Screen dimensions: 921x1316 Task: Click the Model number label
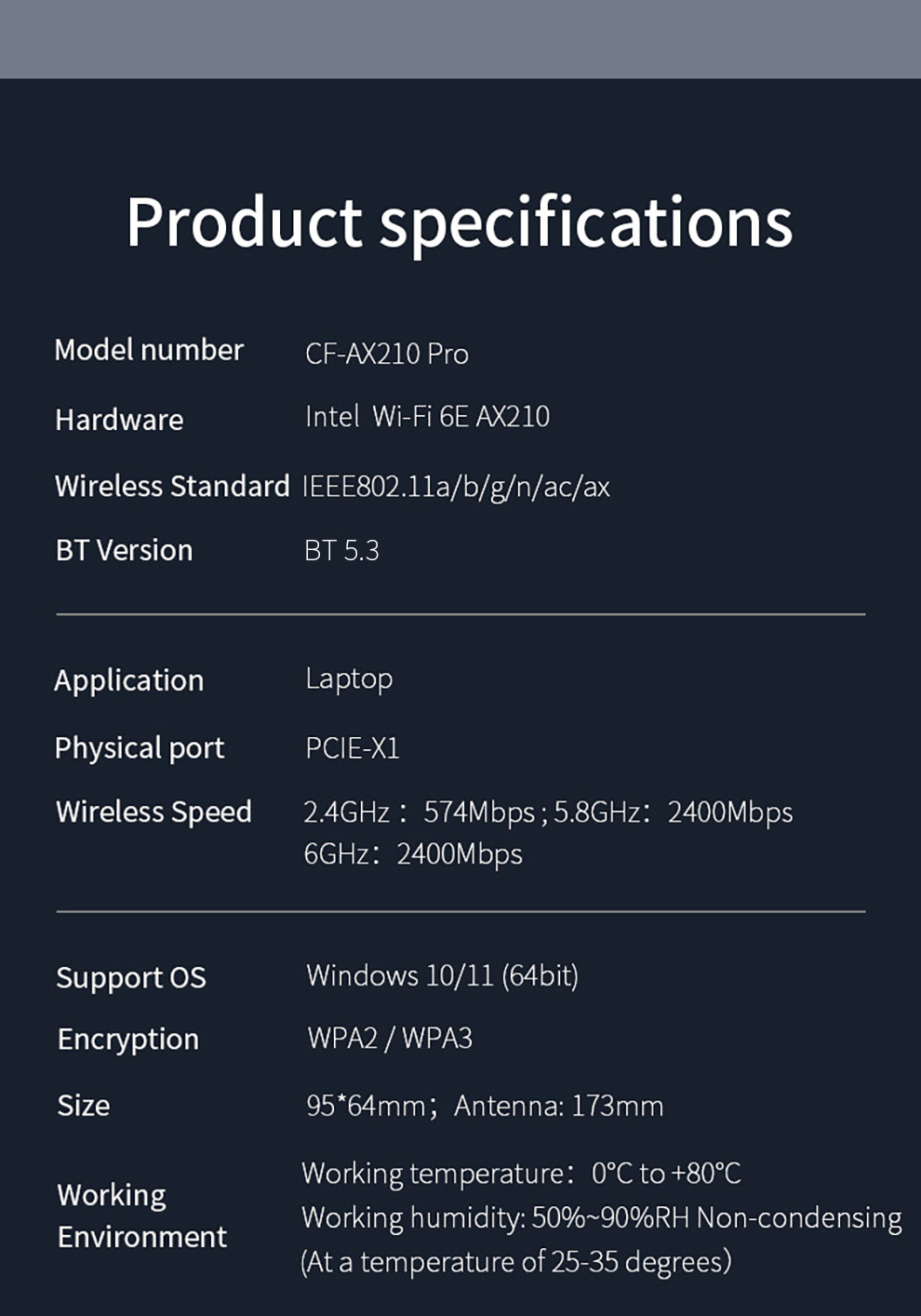149,350
